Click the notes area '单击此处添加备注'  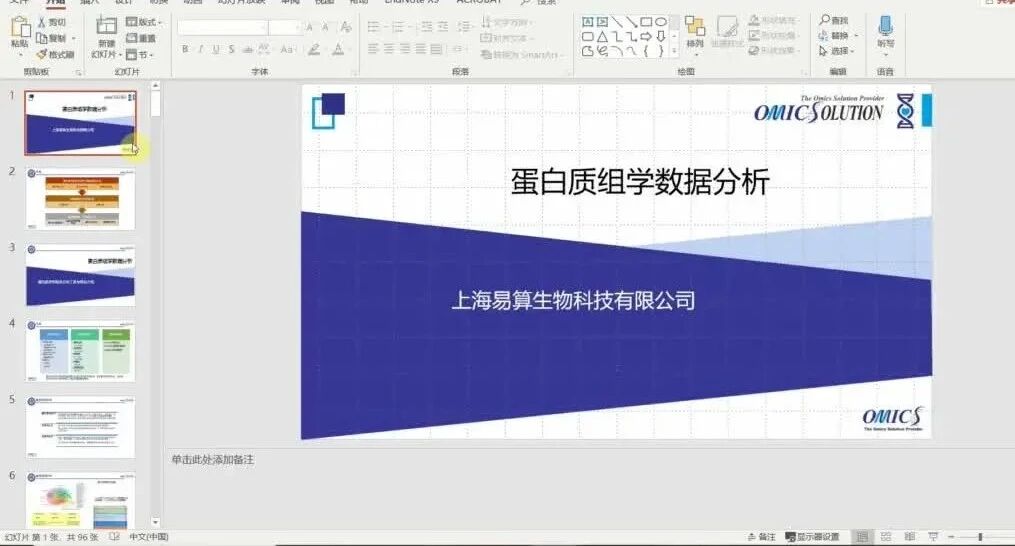(212, 460)
